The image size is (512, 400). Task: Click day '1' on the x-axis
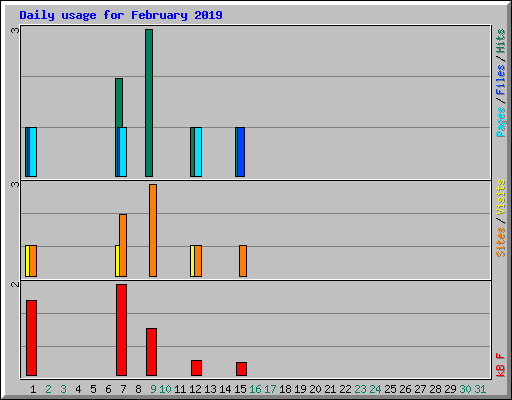[33, 389]
